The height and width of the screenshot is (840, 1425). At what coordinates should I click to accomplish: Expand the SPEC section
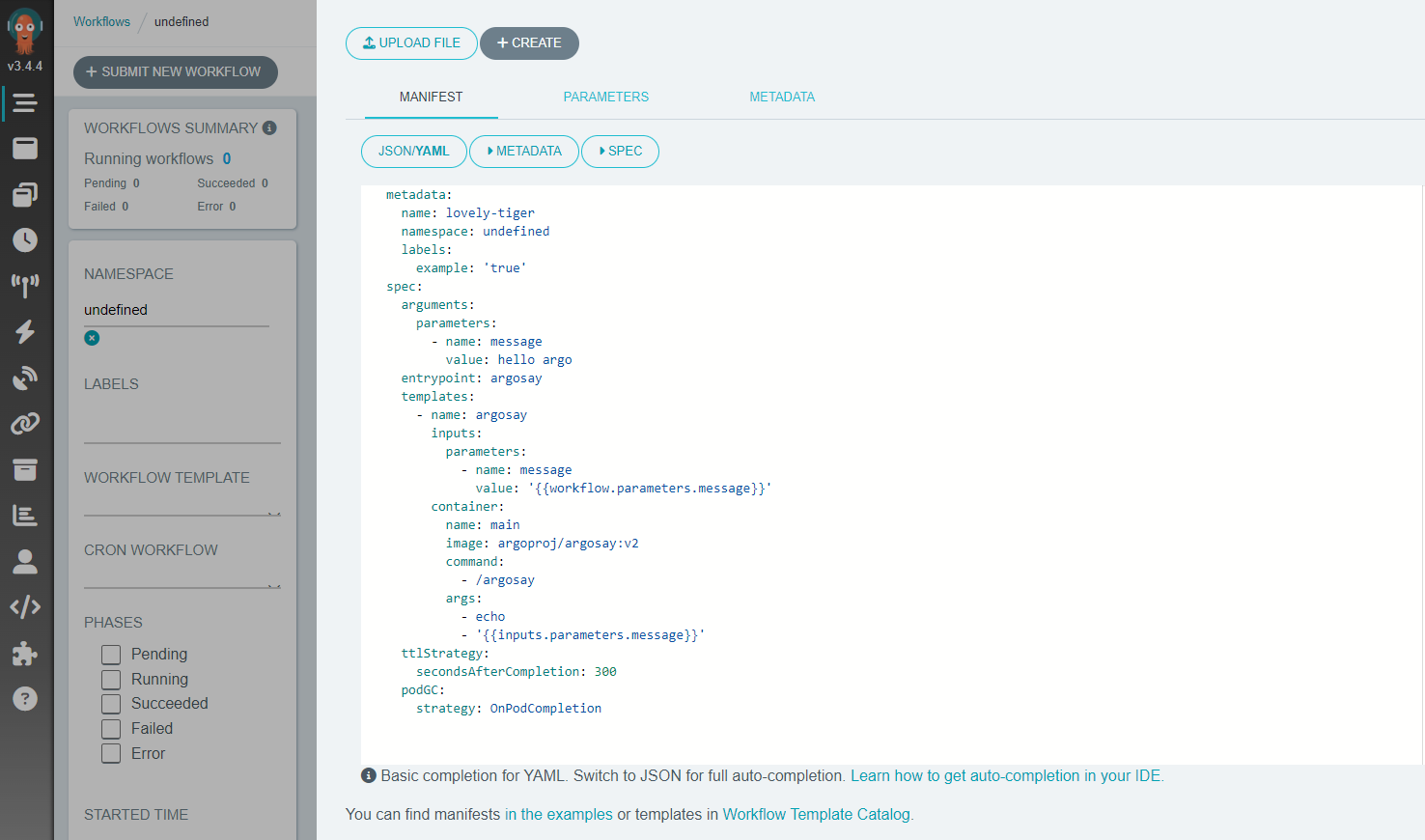(x=620, y=152)
